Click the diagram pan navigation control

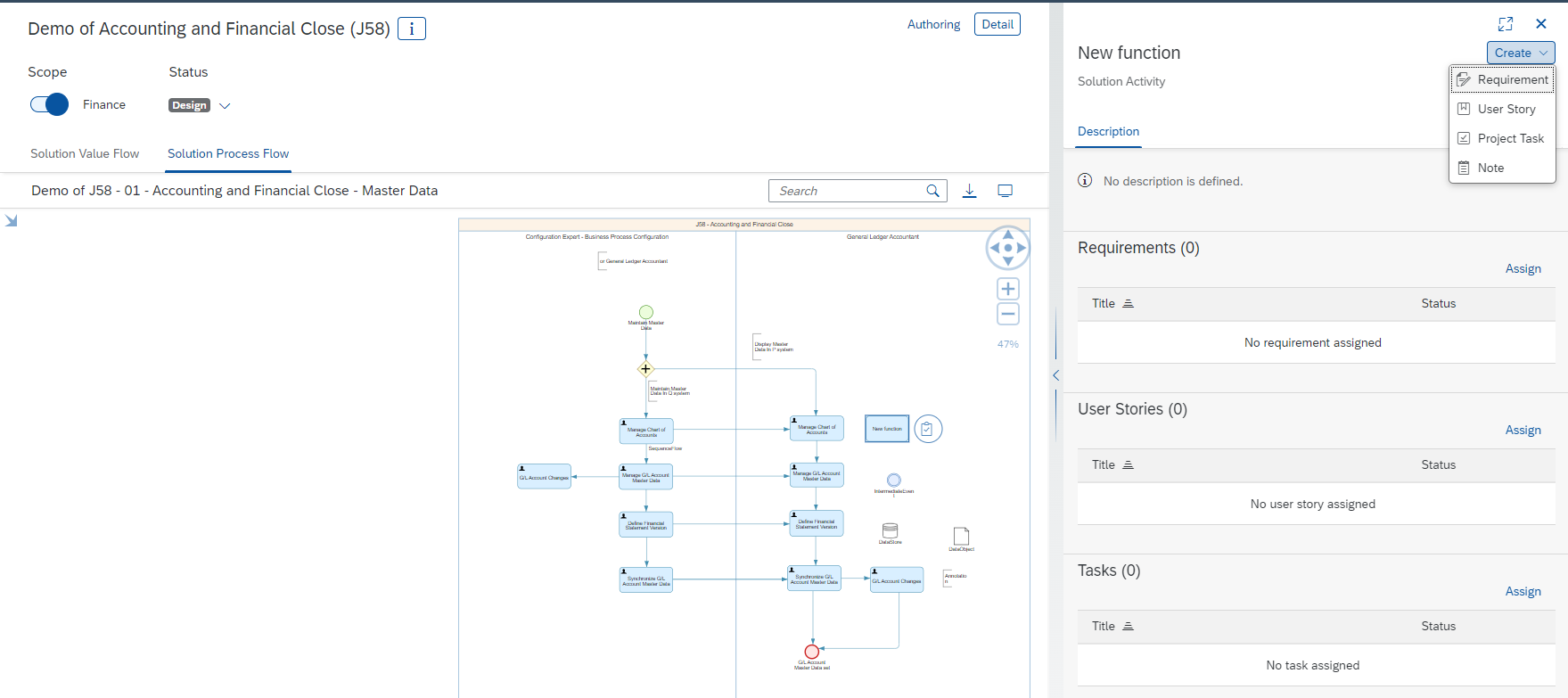pos(1007,248)
